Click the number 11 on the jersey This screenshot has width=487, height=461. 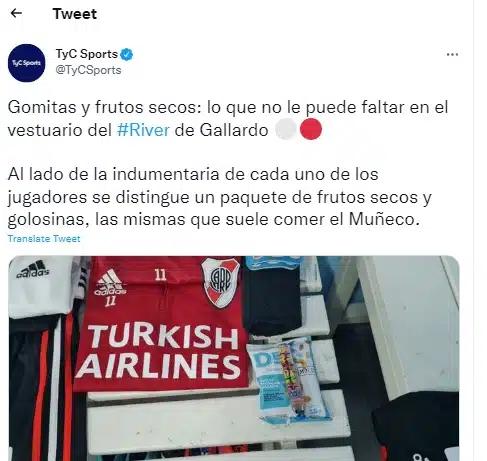coord(160,275)
